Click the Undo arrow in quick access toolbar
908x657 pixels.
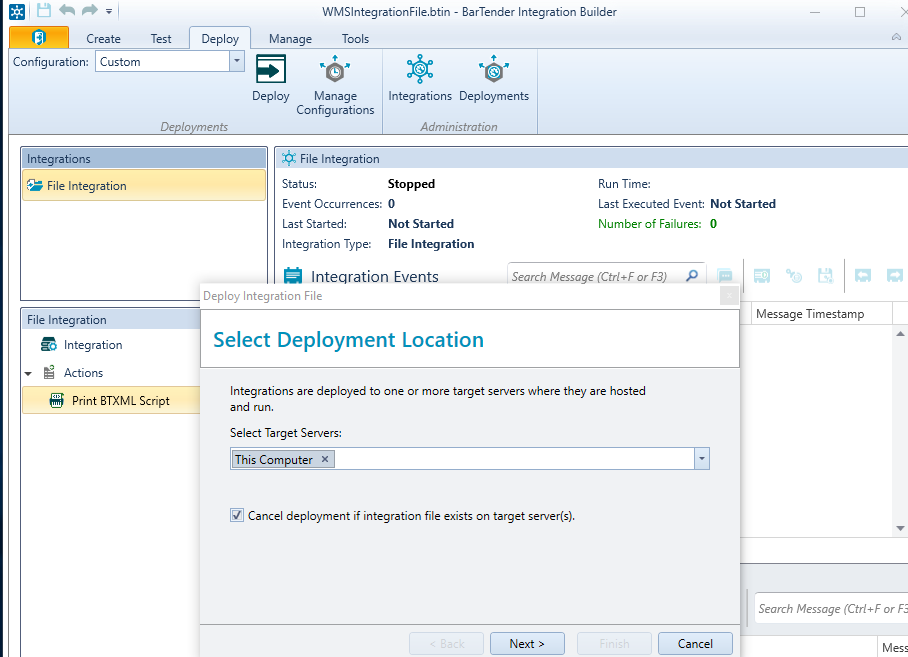(x=67, y=10)
